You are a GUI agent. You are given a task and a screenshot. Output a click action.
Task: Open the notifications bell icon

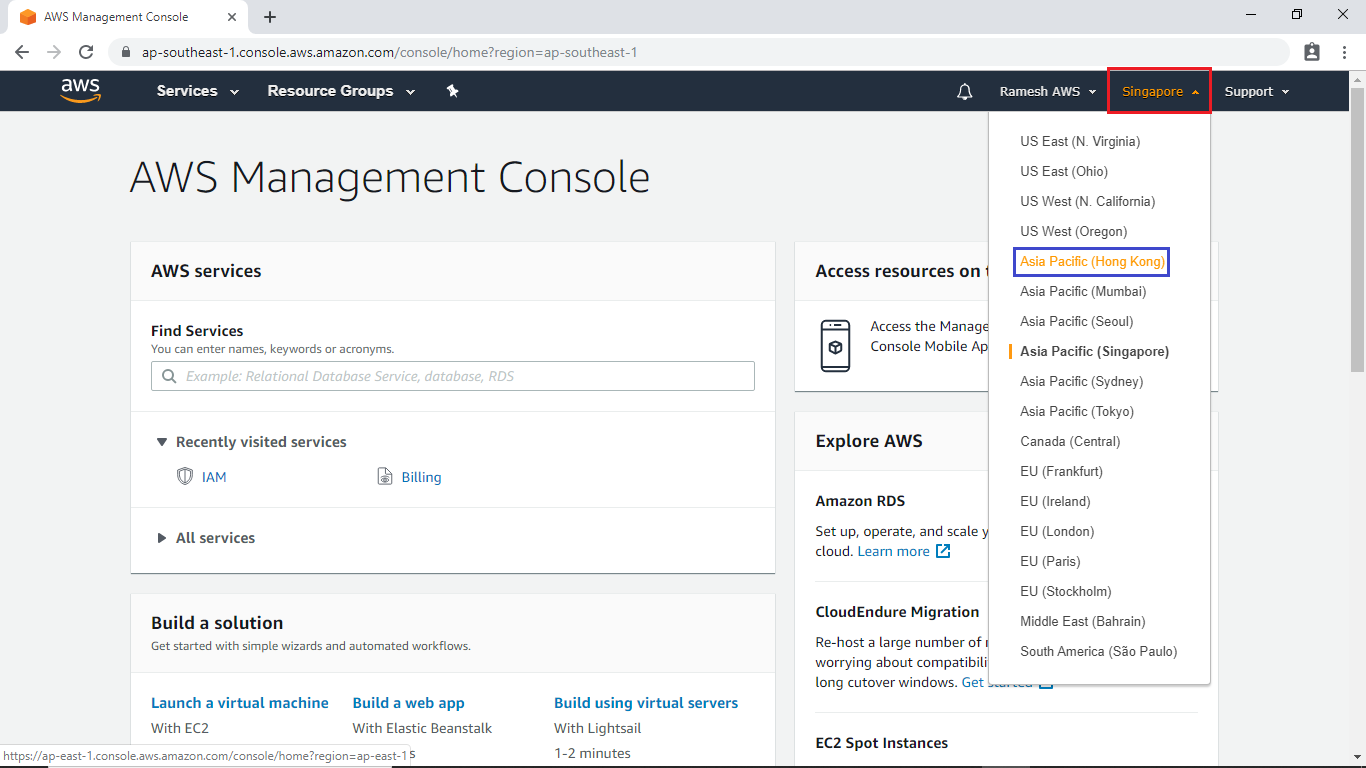point(964,91)
